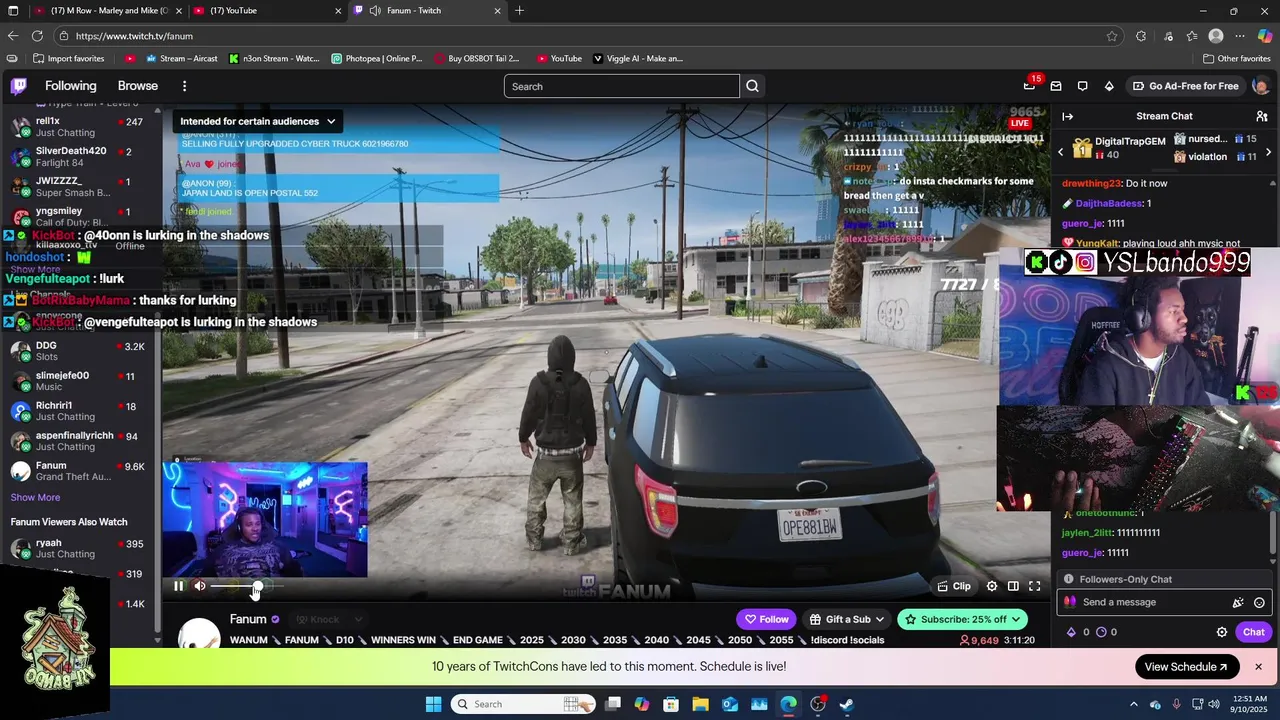Create a clip with the Clip button
Image resolution: width=1280 pixels, height=720 pixels.
pos(953,586)
